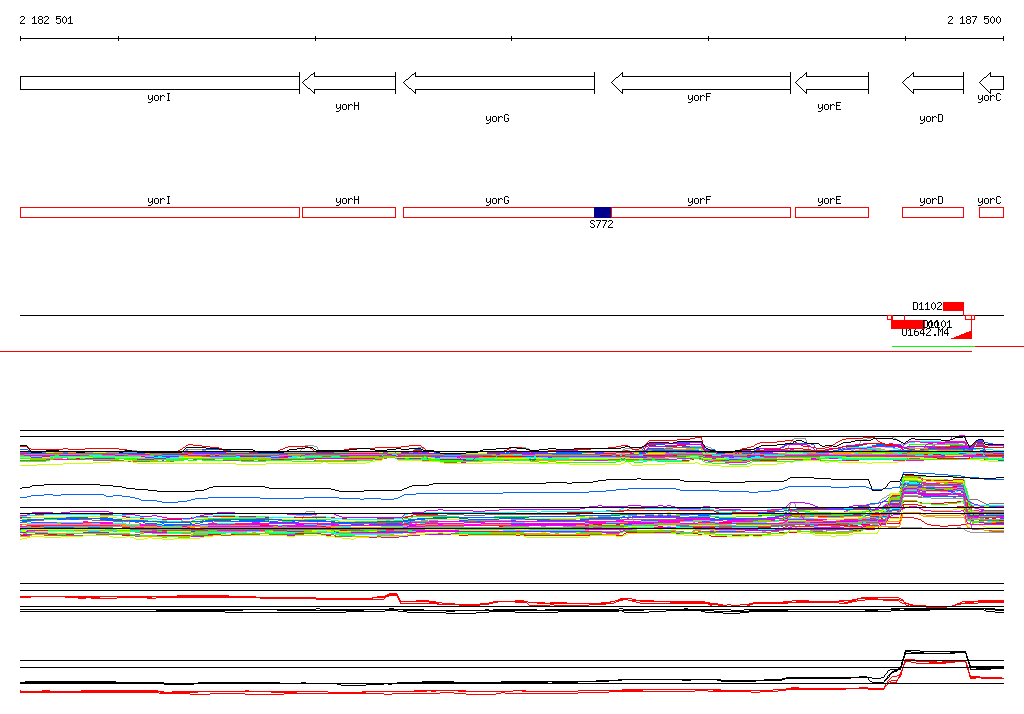Select the yorC gene arrow at right edge

991,83
